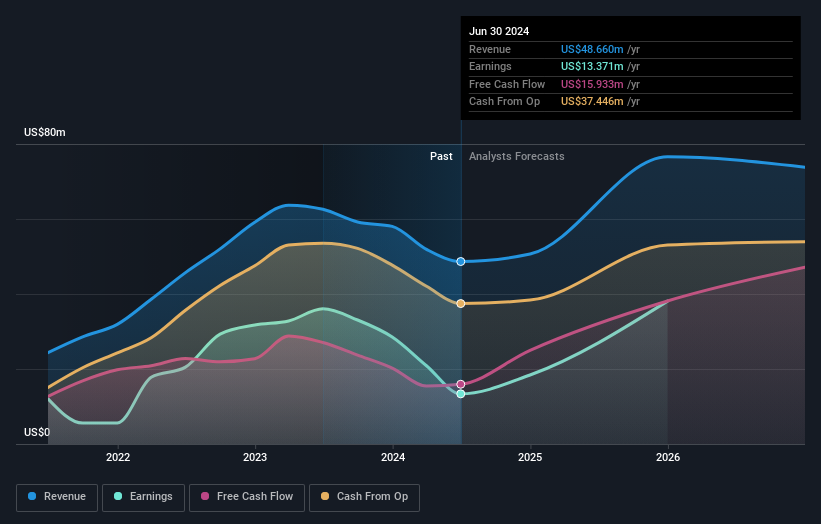
Task: Click the US$13.371m earnings value
Action: [592, 66]
